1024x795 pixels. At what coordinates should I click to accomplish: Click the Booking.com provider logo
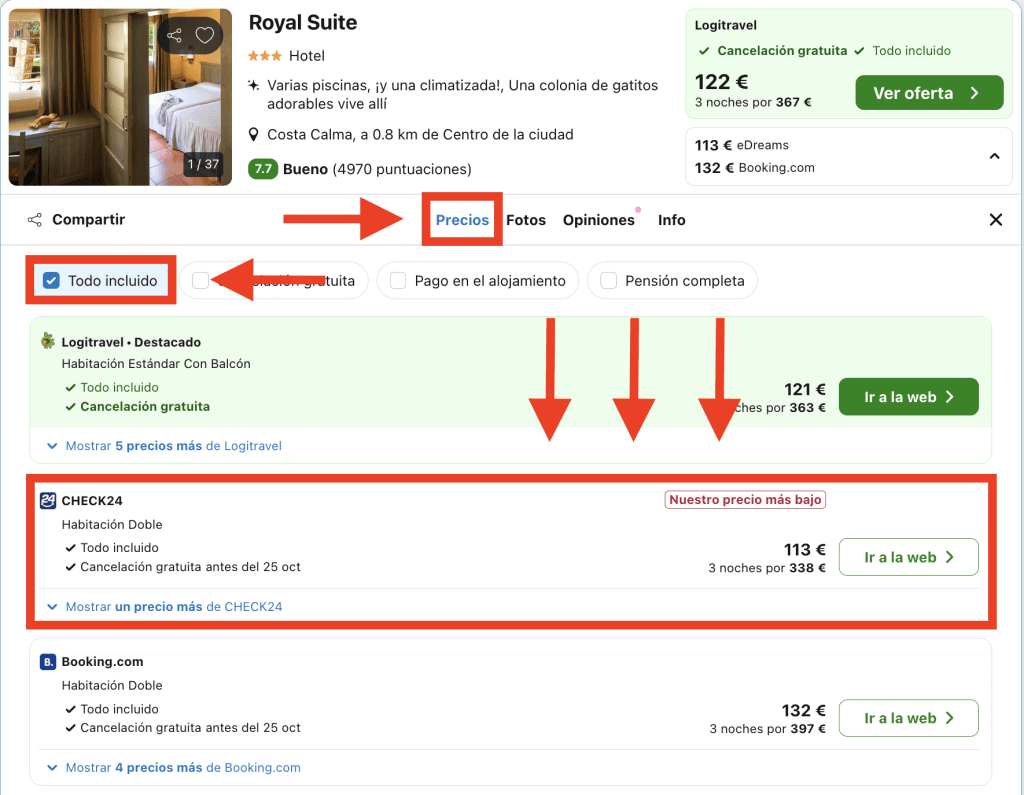pos(48,662)
